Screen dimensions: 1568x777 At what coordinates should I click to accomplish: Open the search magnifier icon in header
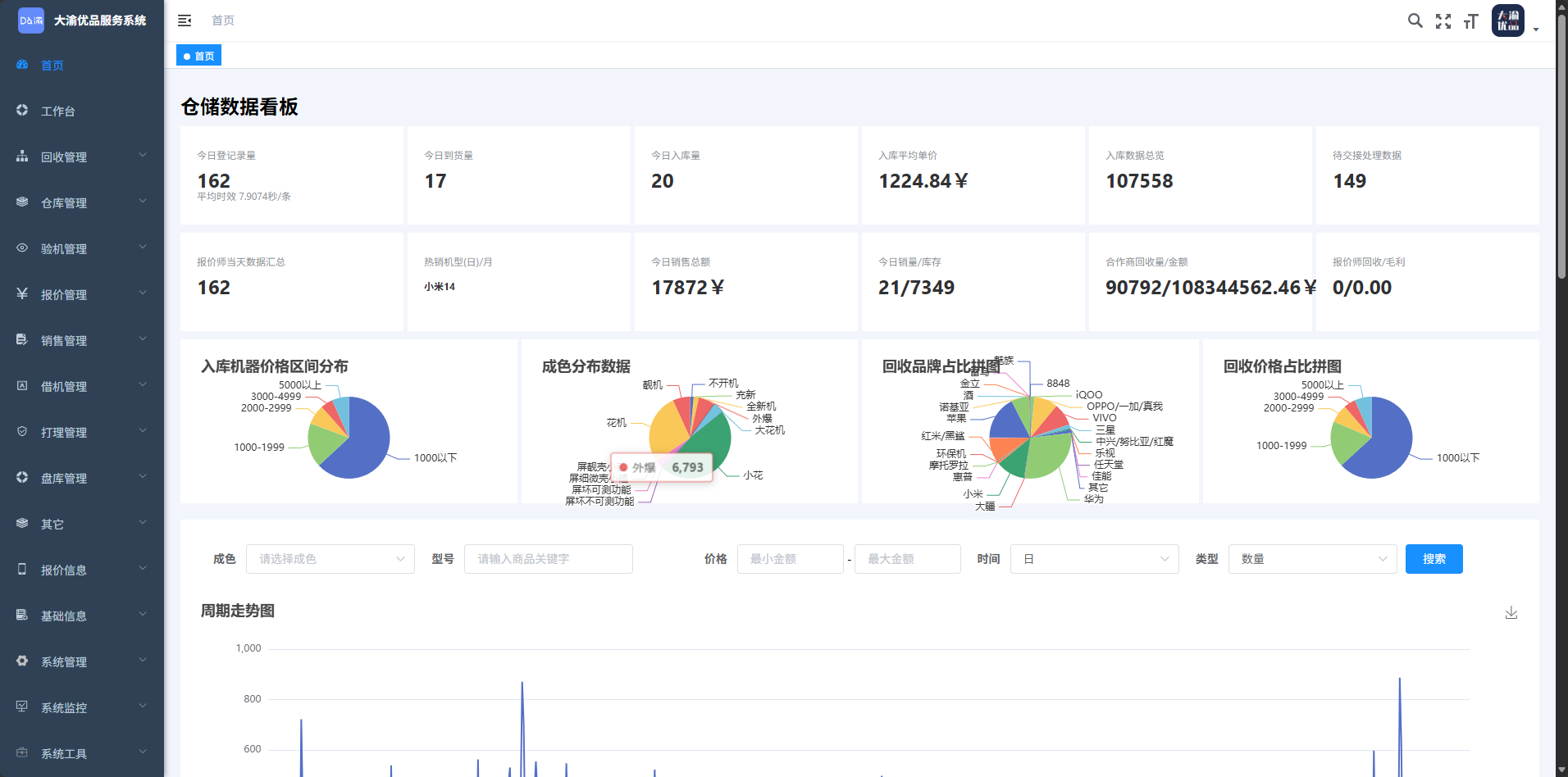1415,20
